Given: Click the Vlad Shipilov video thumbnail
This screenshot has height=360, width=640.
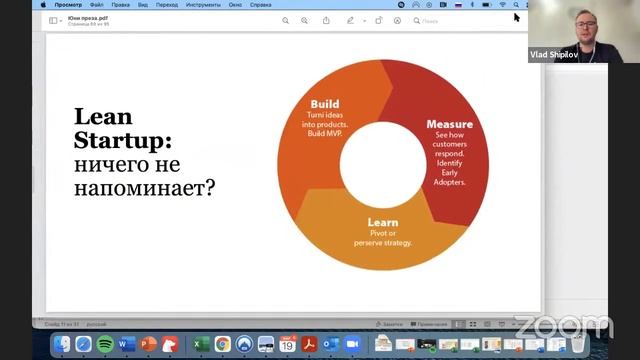Looking at the screenshot, I should click(x=584, y=31).
